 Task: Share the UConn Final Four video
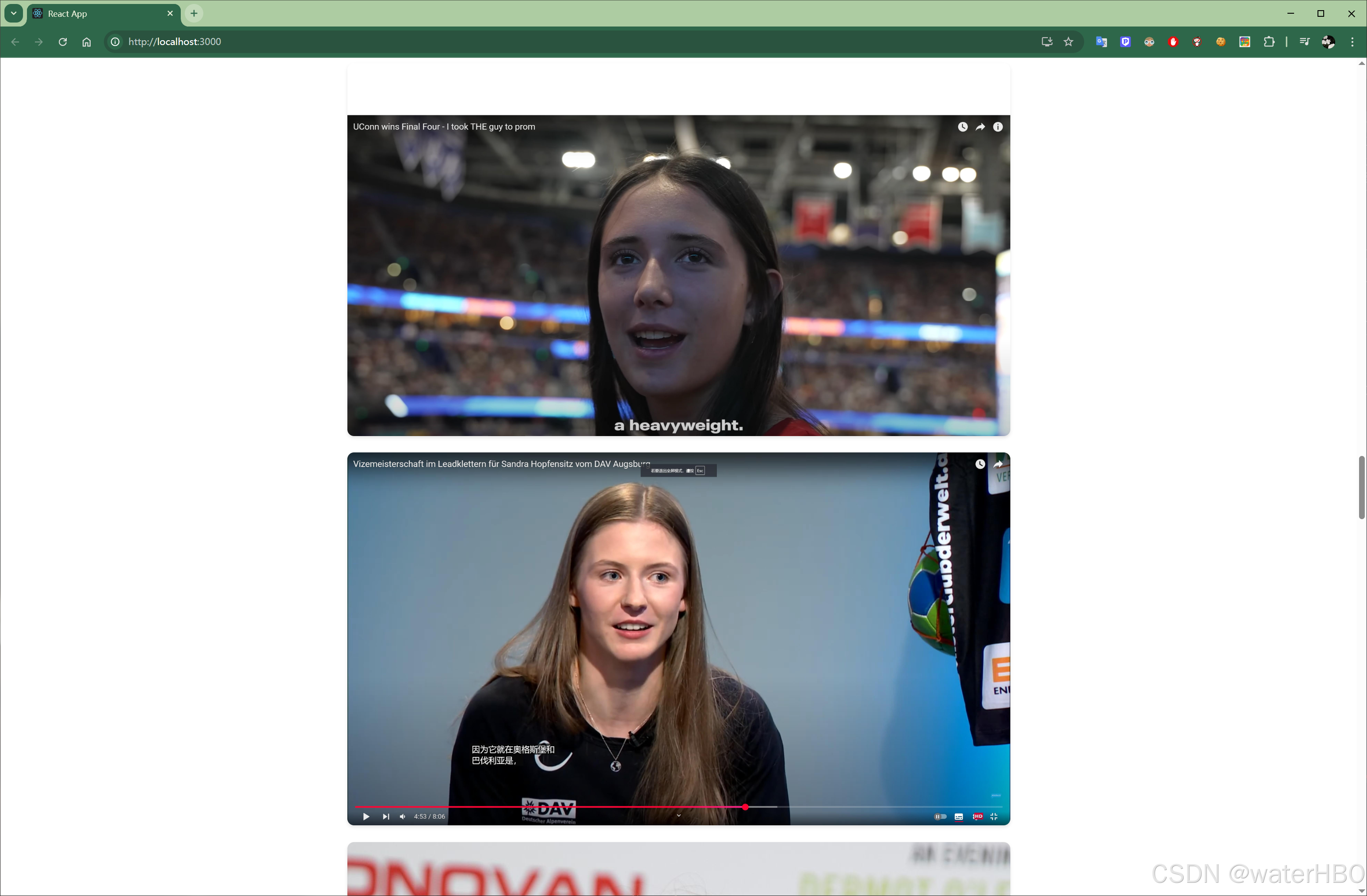pos(980,127)
